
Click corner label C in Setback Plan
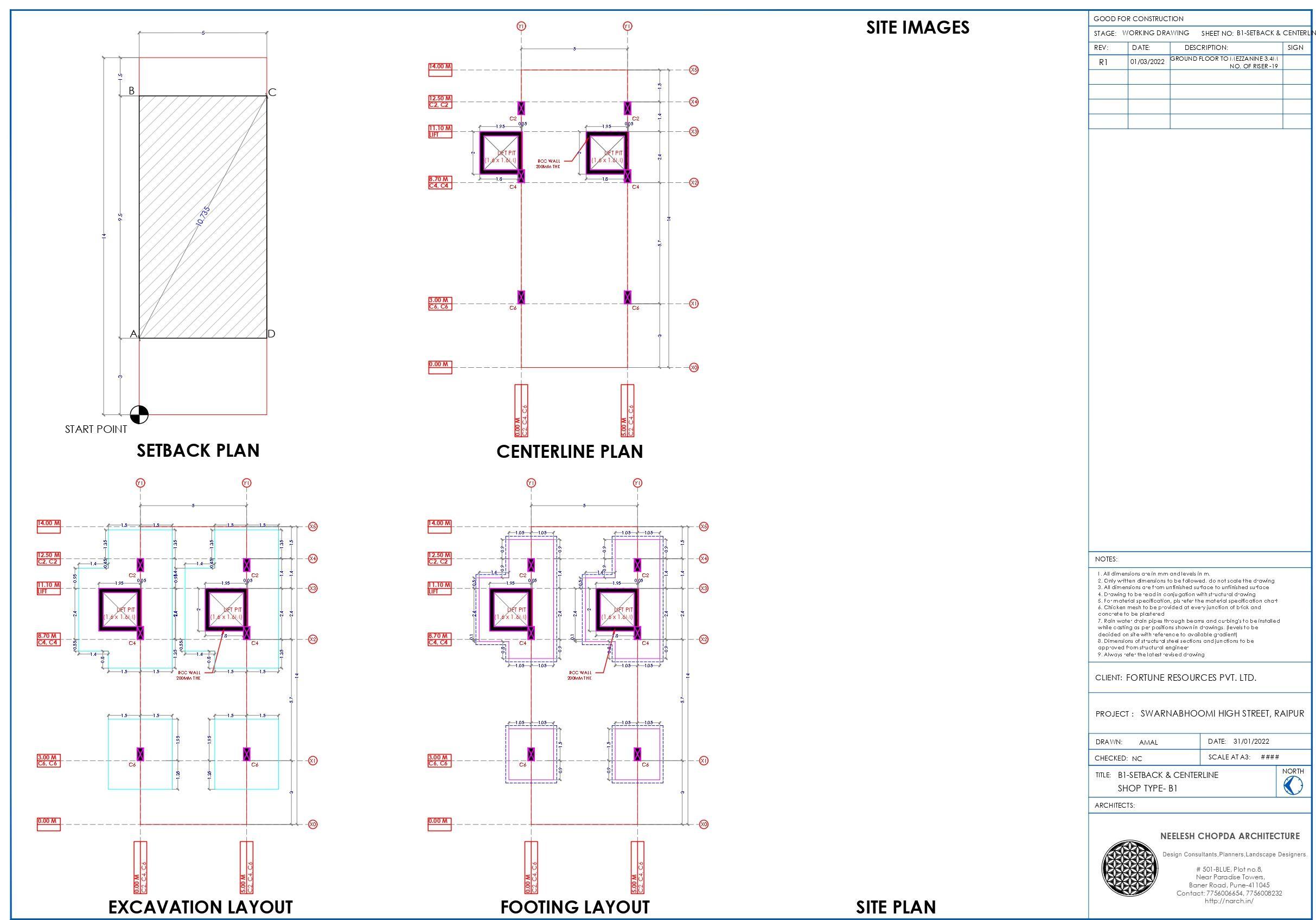point(272,92)
